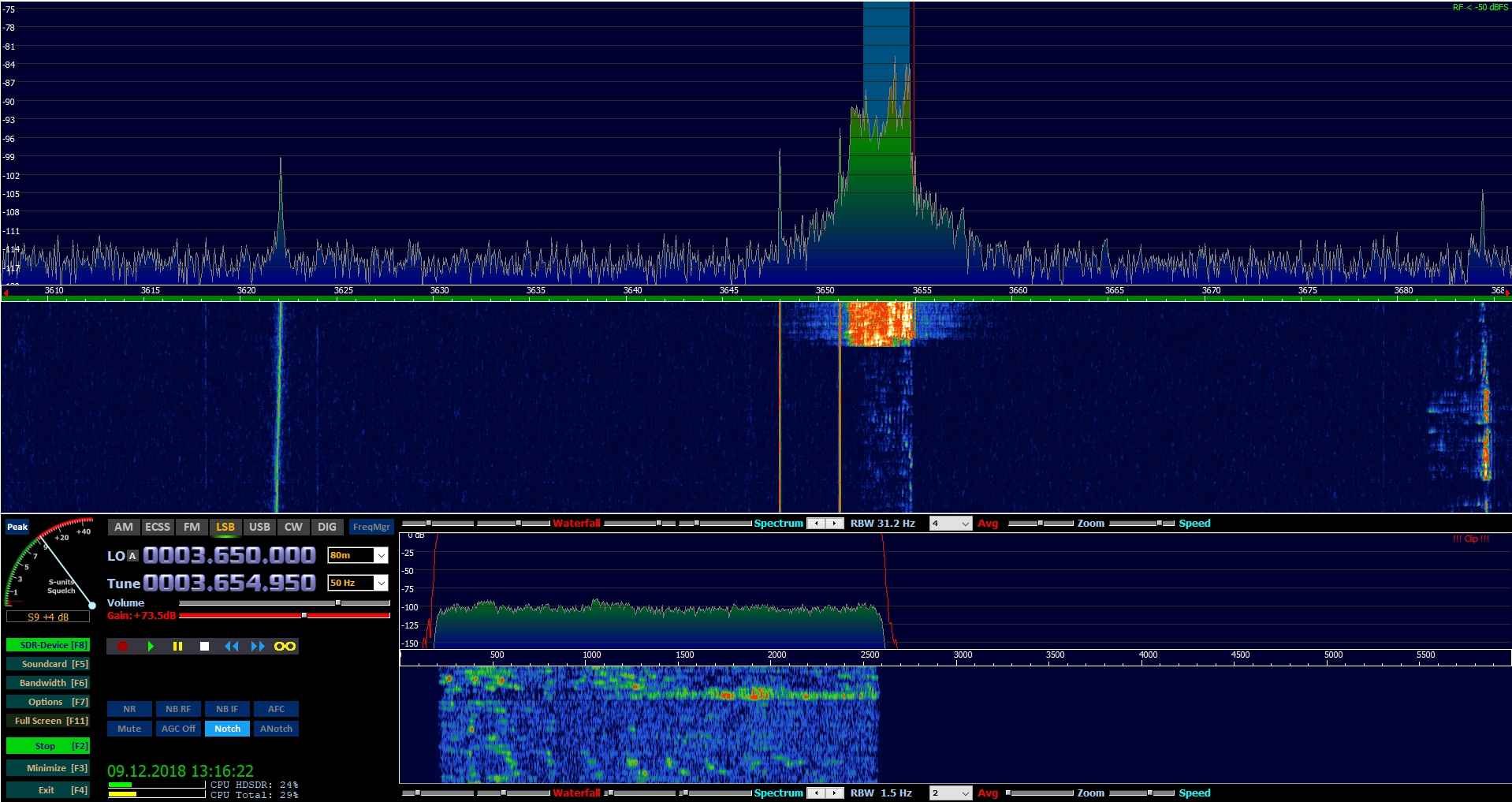Open Bandwidth [F6] settings
The width and height of the screenshot is (1512, 802).
click(48, 683)
